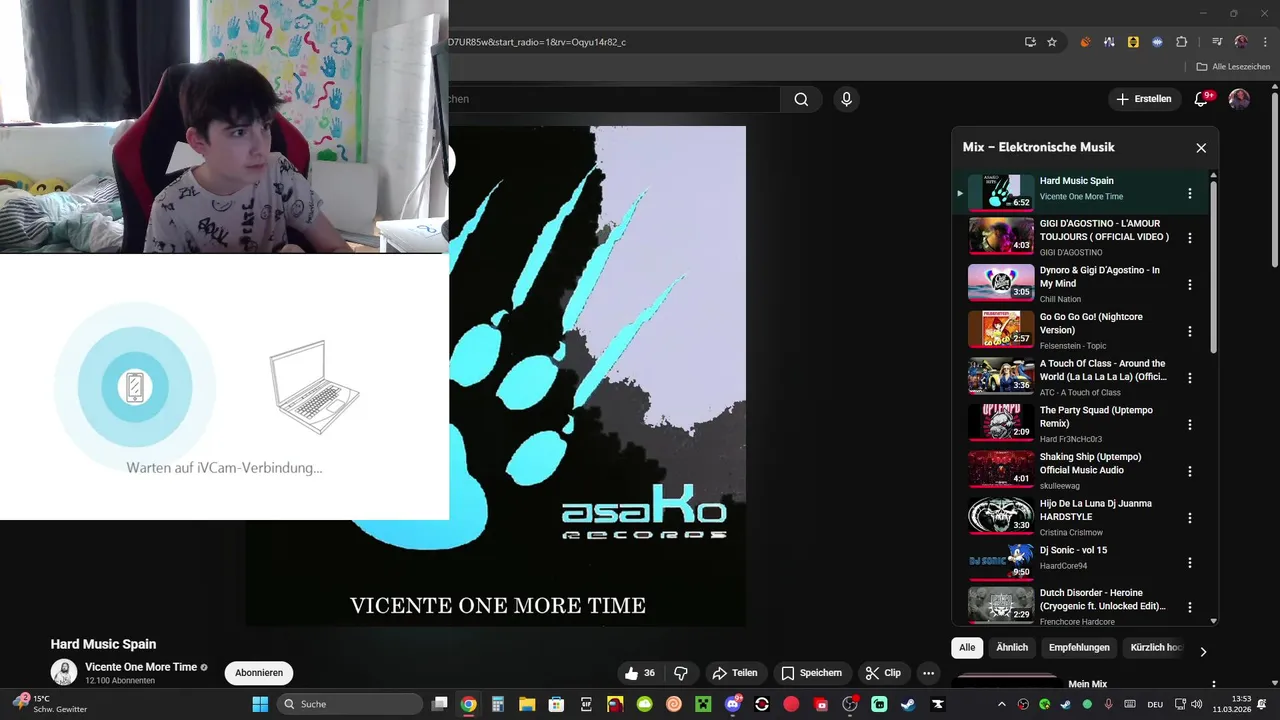This screenshot has width=1280, height=720.
Task: Open Chrome media control icon
Action: (x=1217, y=42)
